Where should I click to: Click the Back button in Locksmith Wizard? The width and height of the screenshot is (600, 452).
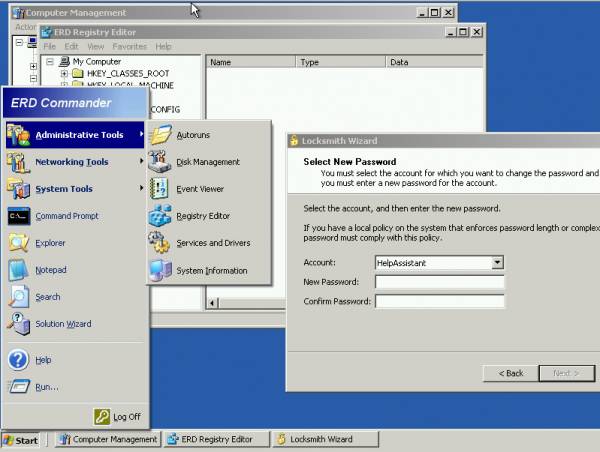(510, 373)
